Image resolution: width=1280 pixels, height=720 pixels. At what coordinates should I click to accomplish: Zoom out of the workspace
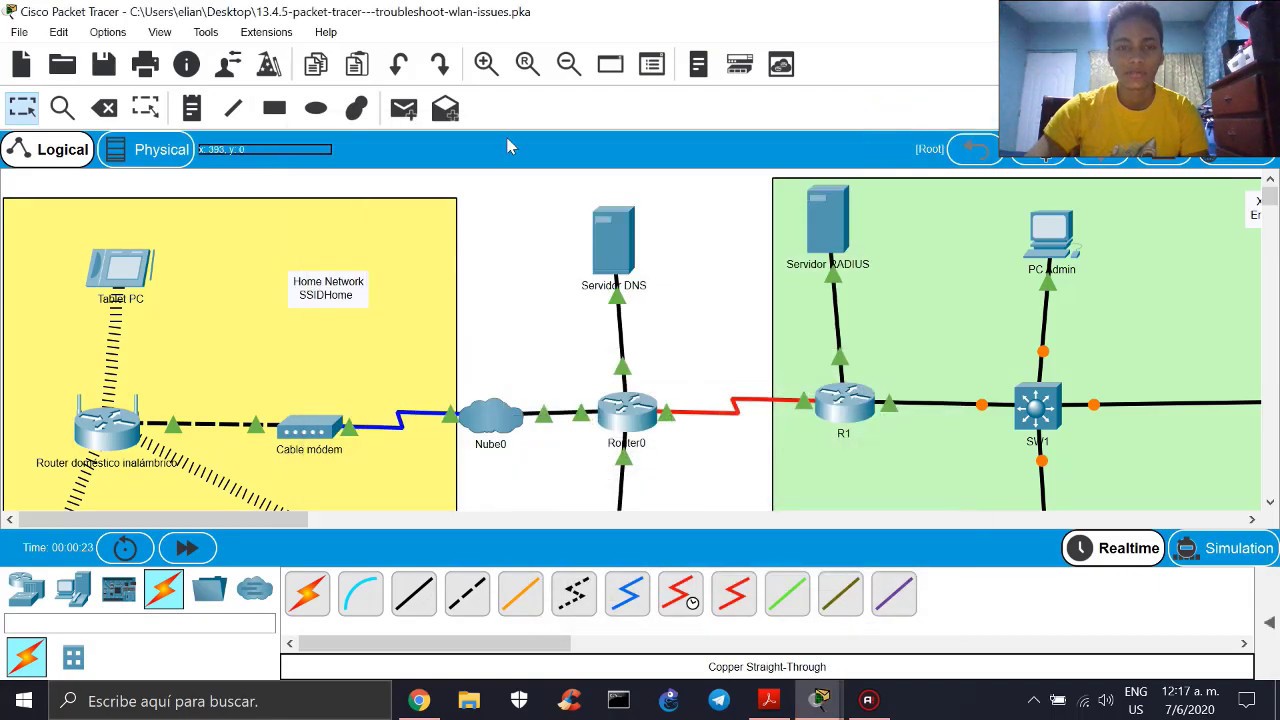coord(569,65)
